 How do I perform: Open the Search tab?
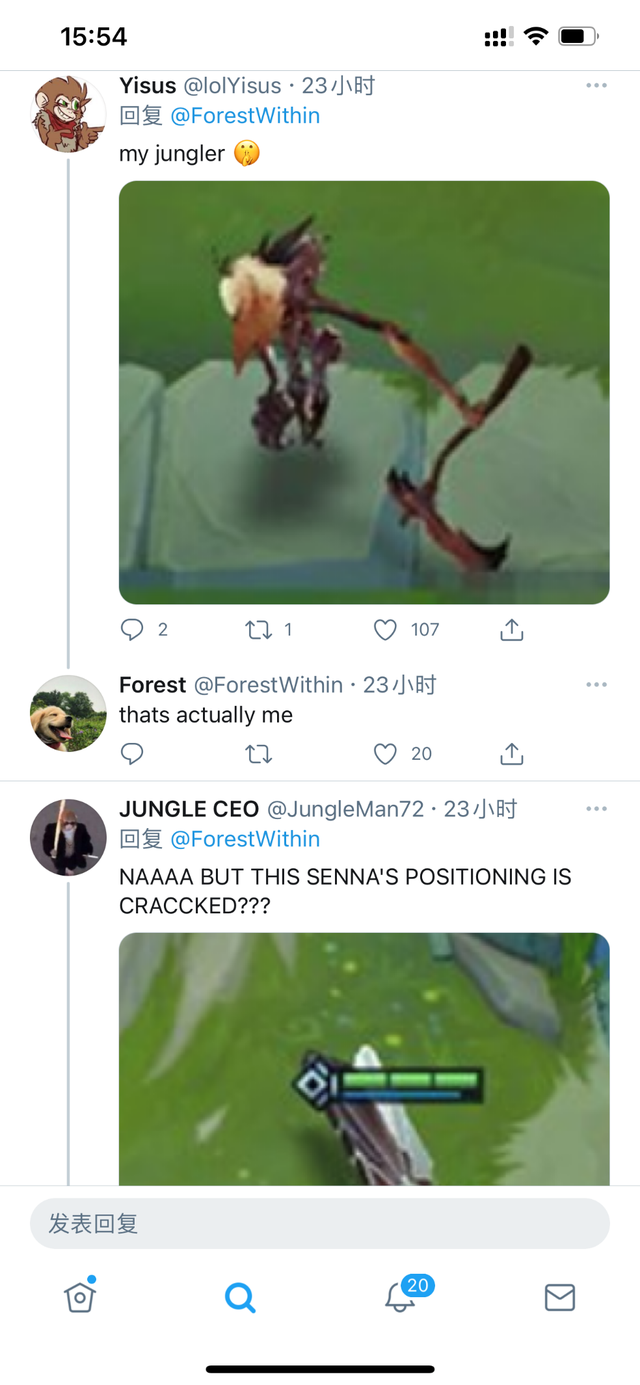point(240,1298)
